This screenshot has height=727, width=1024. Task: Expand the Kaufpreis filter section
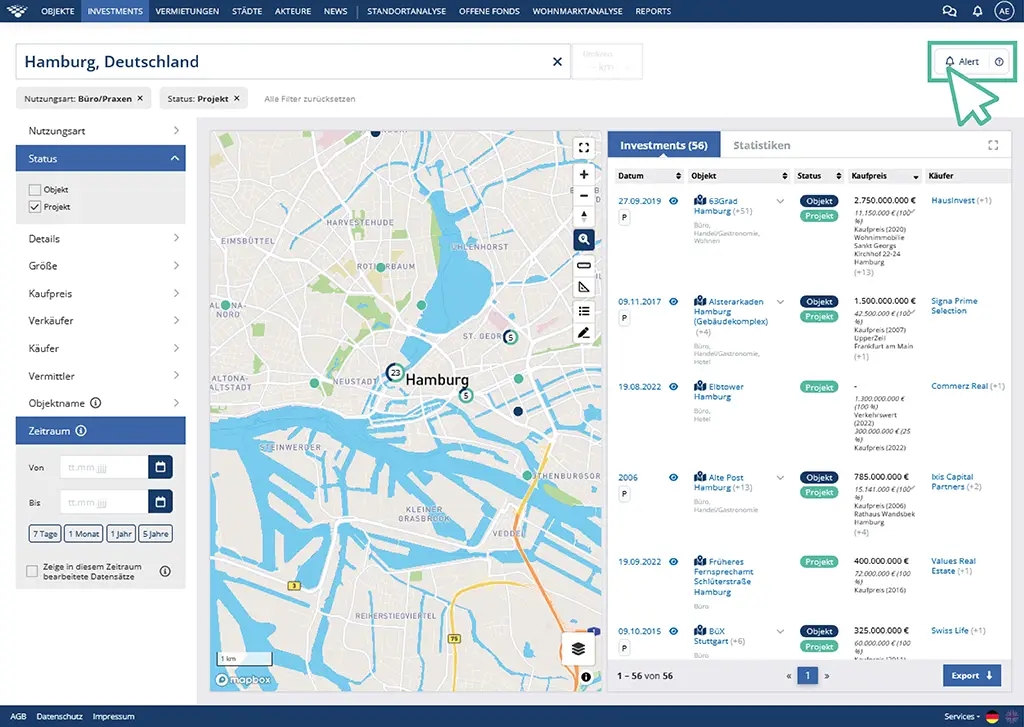(101, 293)
